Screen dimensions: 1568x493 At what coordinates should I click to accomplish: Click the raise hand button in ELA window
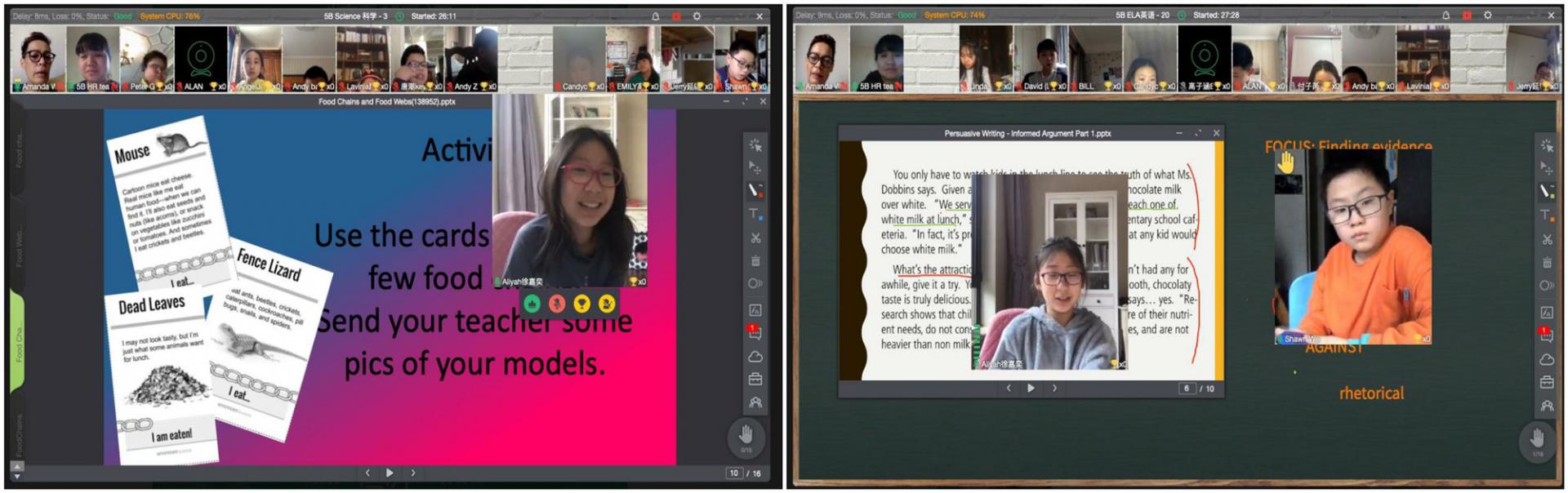[1538, 439]
